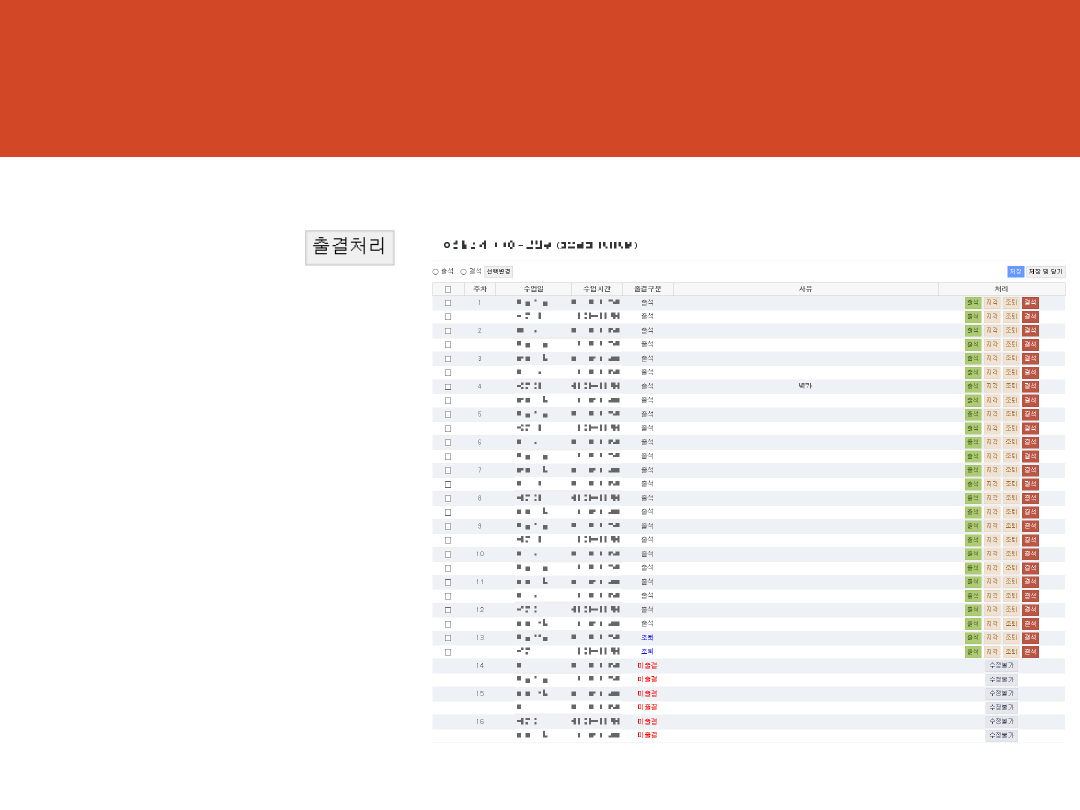Check the checkbox for week 1 row
The width and height of the screenshot is (1080, 810).
(448, 303)
